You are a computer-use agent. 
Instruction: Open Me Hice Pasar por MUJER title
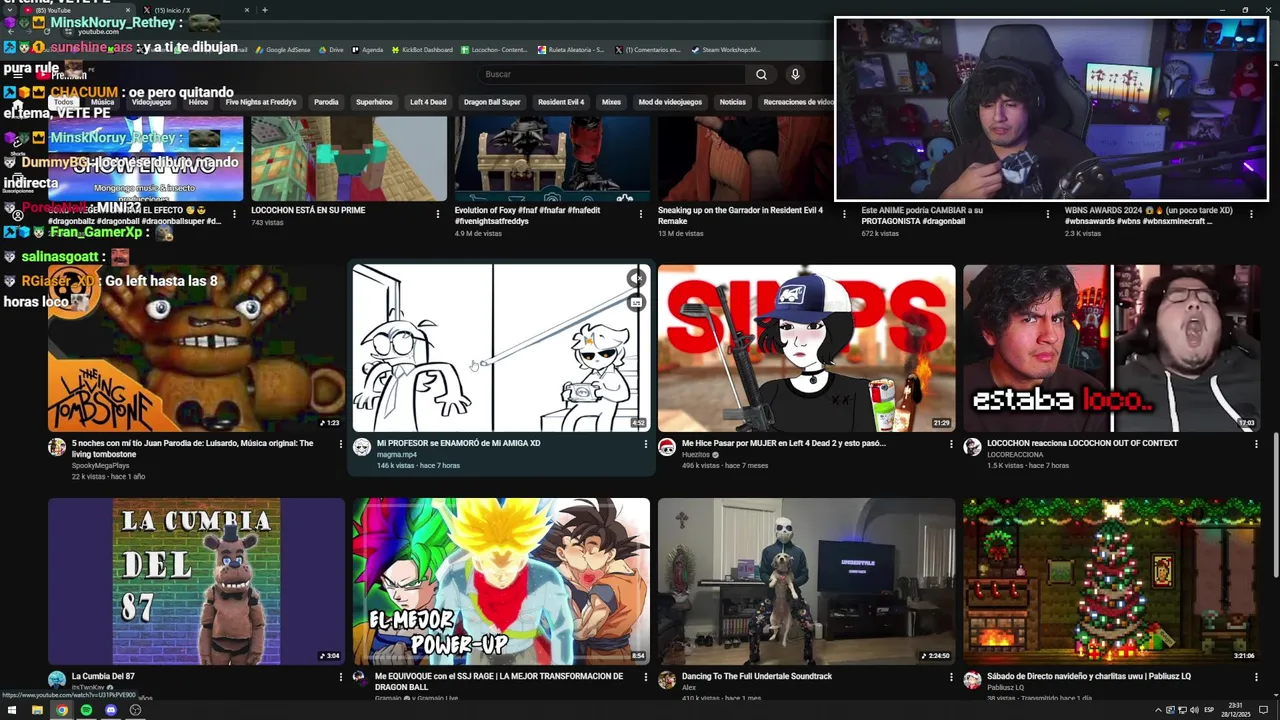(783, 443)
